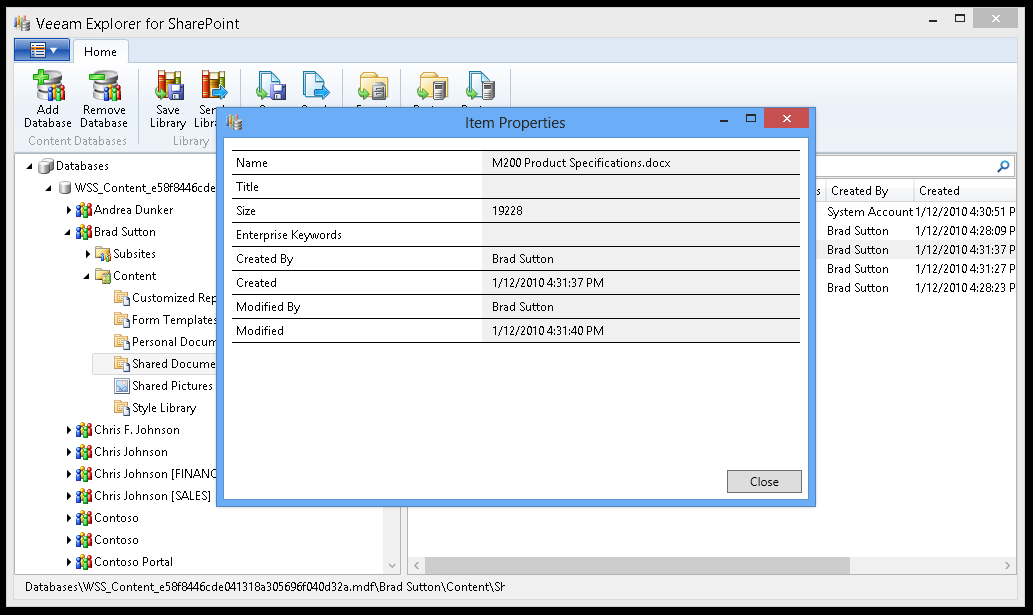The width and height of the screenshot is (1033, 615).
Task: Click the save document floppy-disk icon
Action: pyautogui.click(x=271, y=86)
